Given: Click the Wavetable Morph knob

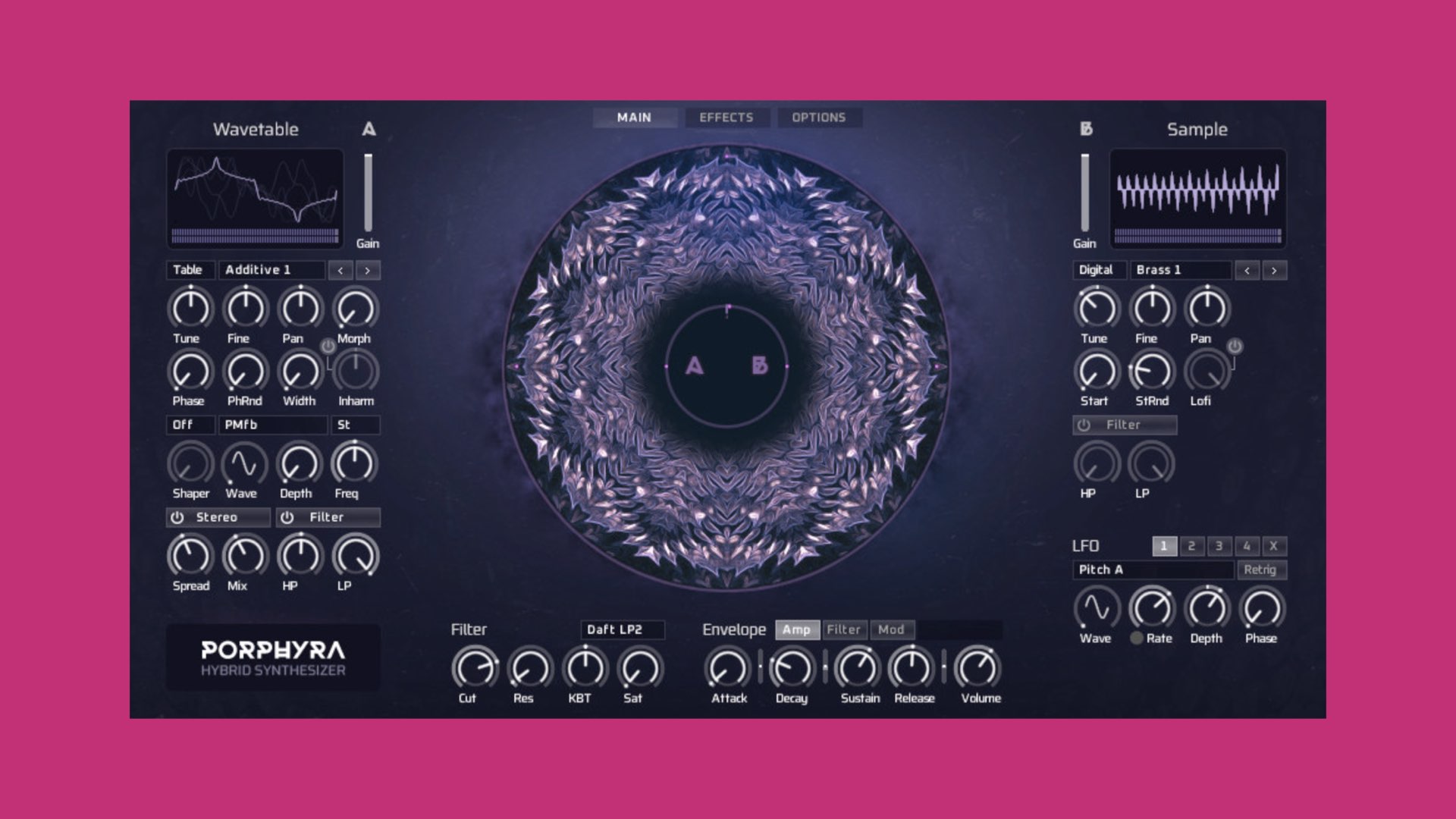Looking at the screenshot, I should coord(355,309).
